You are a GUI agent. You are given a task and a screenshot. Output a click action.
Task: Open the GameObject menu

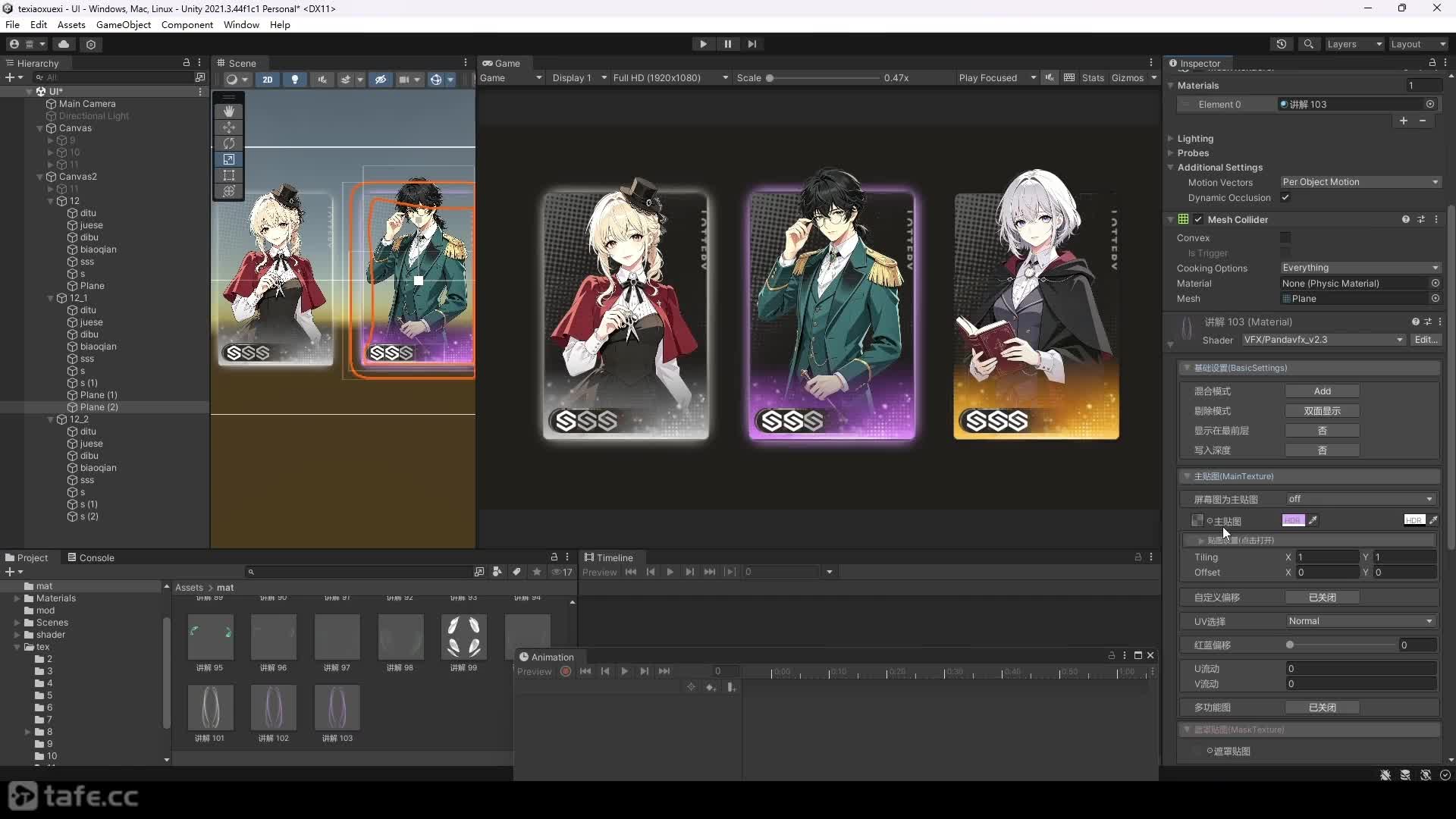tap(124, 25)
